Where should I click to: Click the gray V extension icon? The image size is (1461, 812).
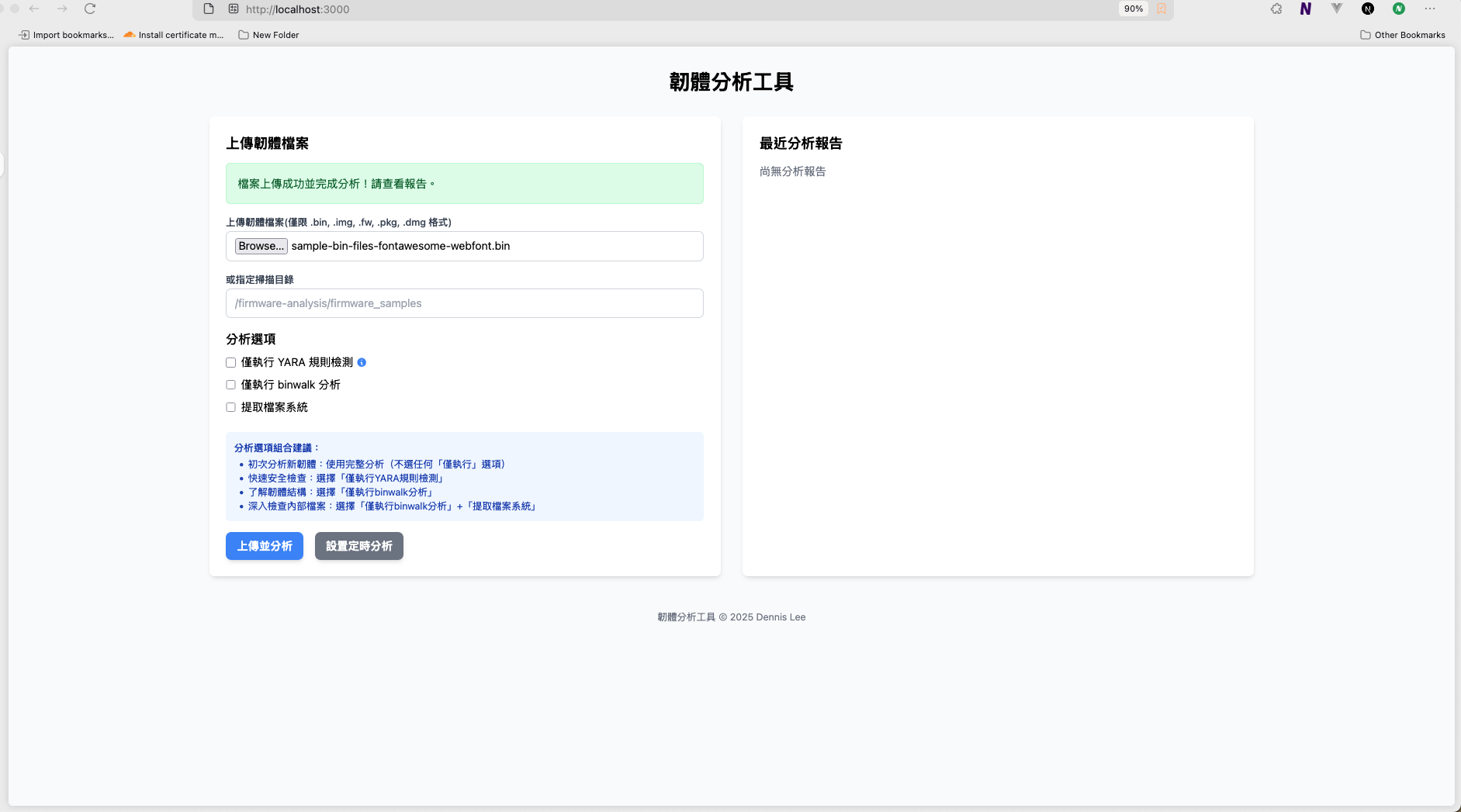point(1337,9)
